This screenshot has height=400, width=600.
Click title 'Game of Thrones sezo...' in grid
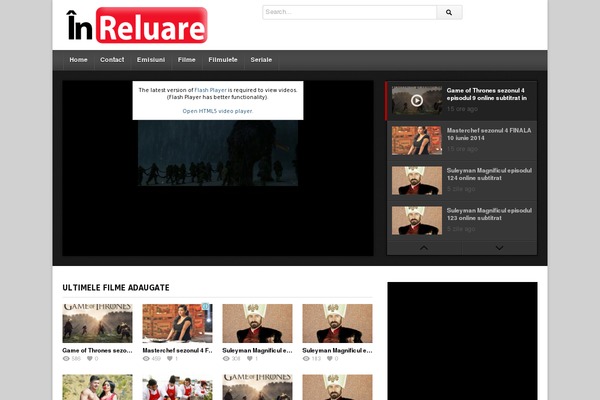[x=97, y=350]
